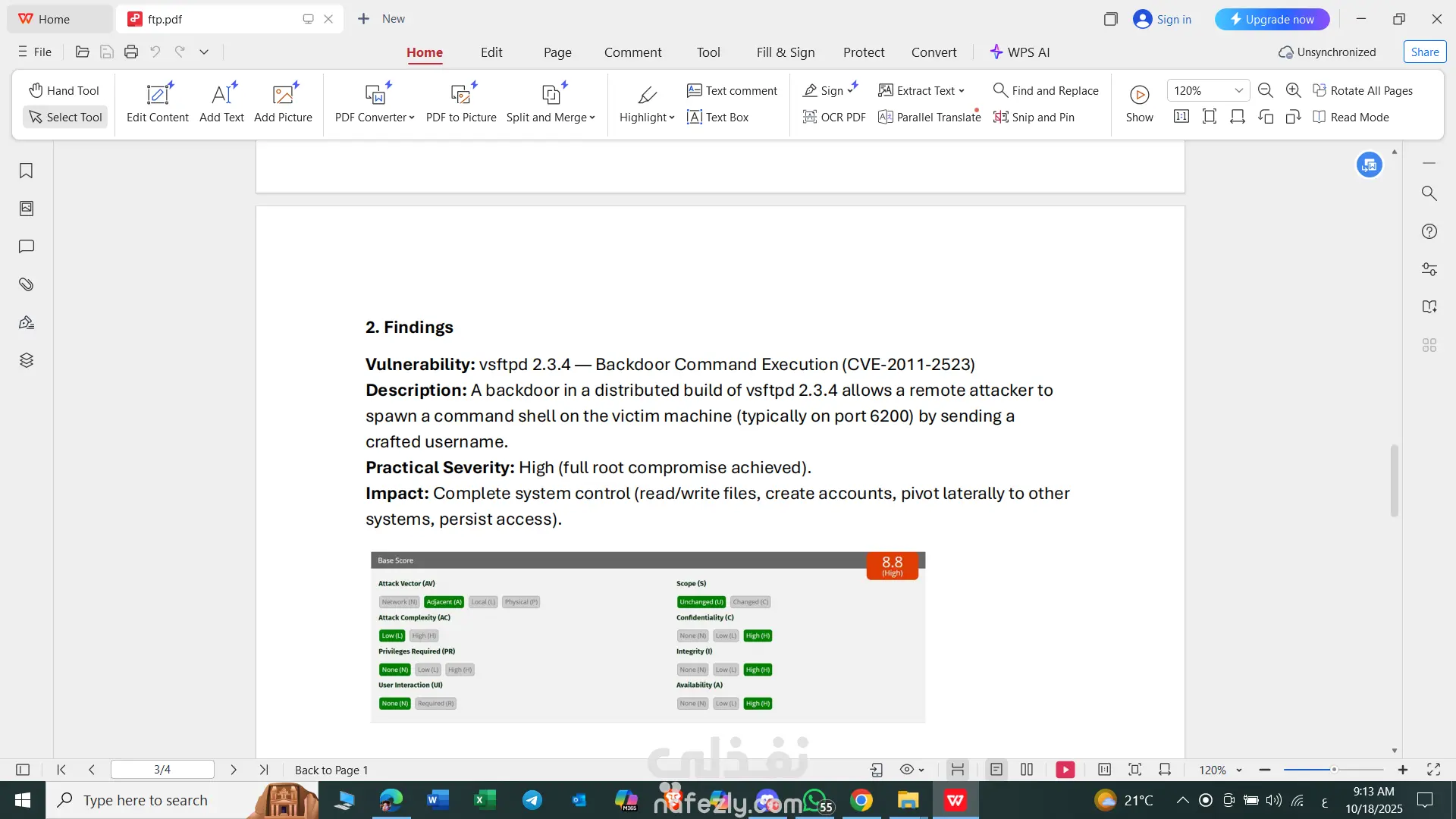Image resolution: width=1456 pixels, height=819 pixels.
Task: Open the attachments paperclip panel
Action: click(27, 284)
